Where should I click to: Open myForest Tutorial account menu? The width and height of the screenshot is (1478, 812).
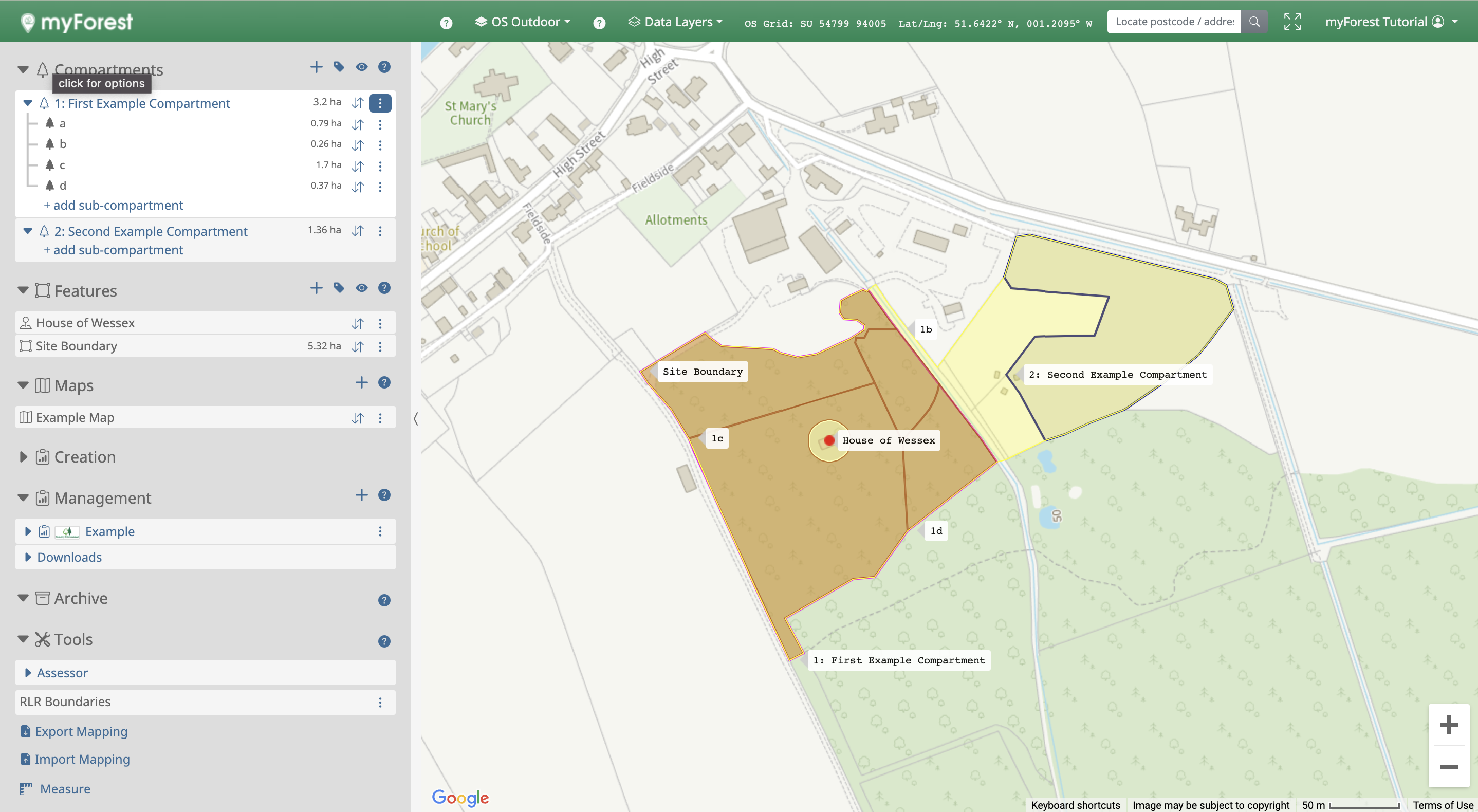(1391, 22)
